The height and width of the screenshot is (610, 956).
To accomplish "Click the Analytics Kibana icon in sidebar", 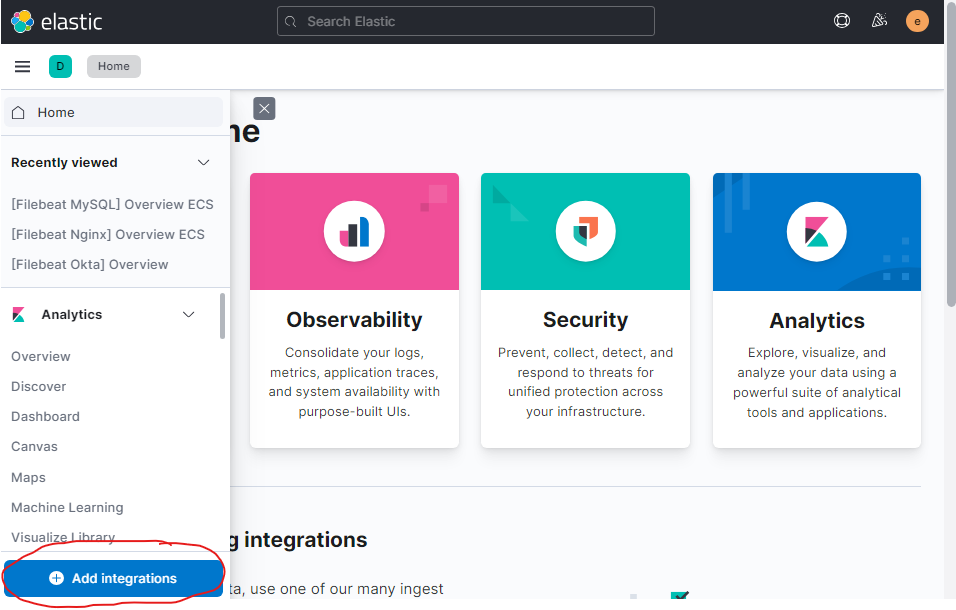I will 19,314.
